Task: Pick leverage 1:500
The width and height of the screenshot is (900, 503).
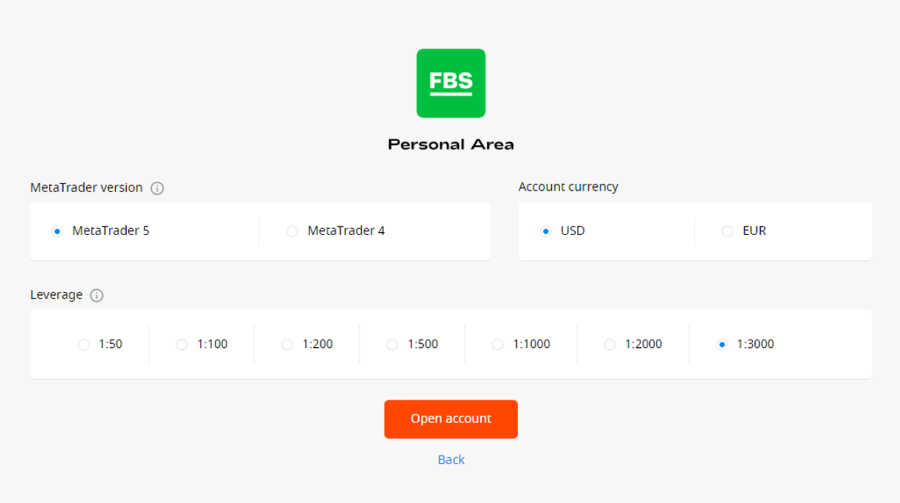Action: [392, 344]
